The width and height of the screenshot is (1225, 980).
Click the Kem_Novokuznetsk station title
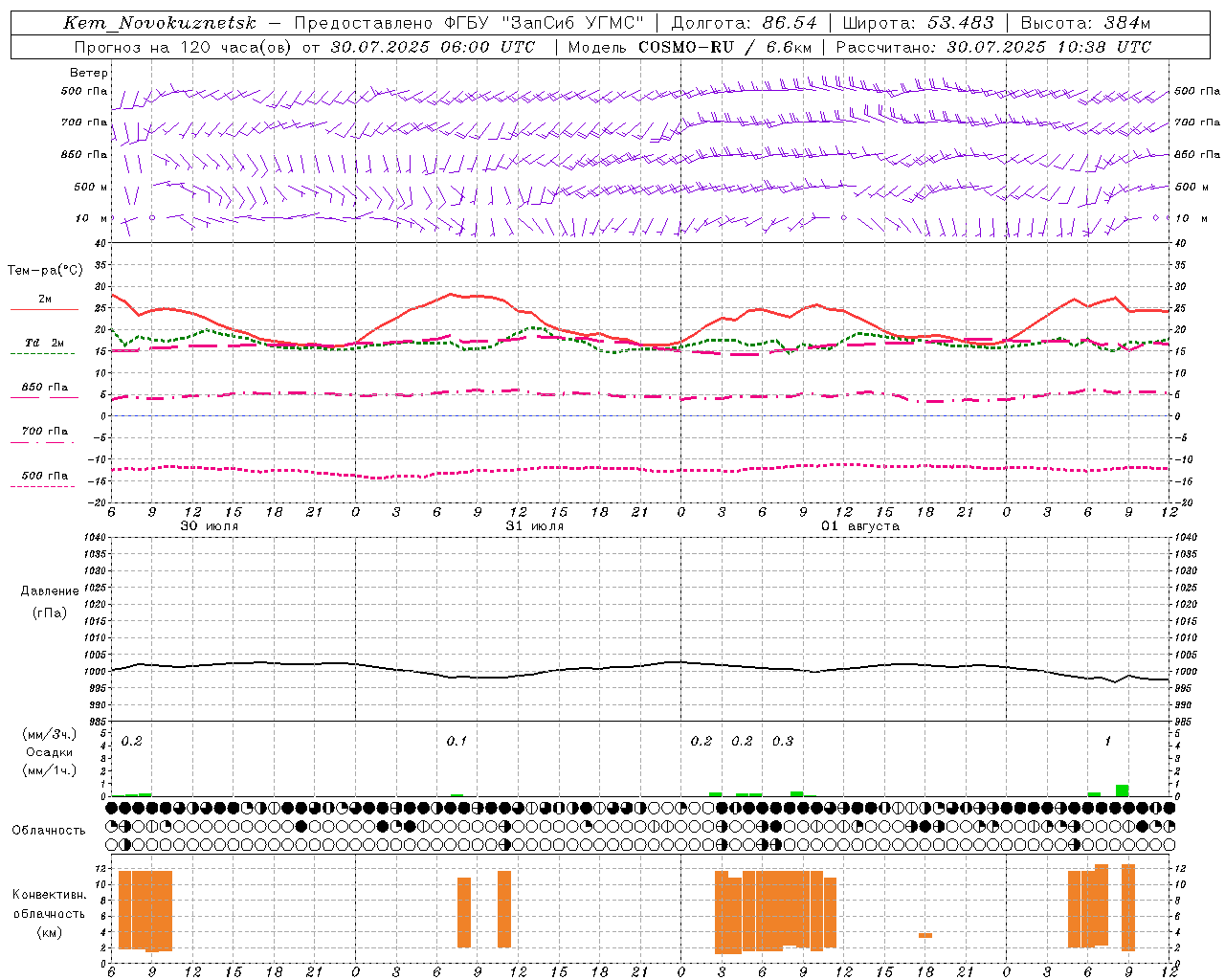[x=160, y=23]
